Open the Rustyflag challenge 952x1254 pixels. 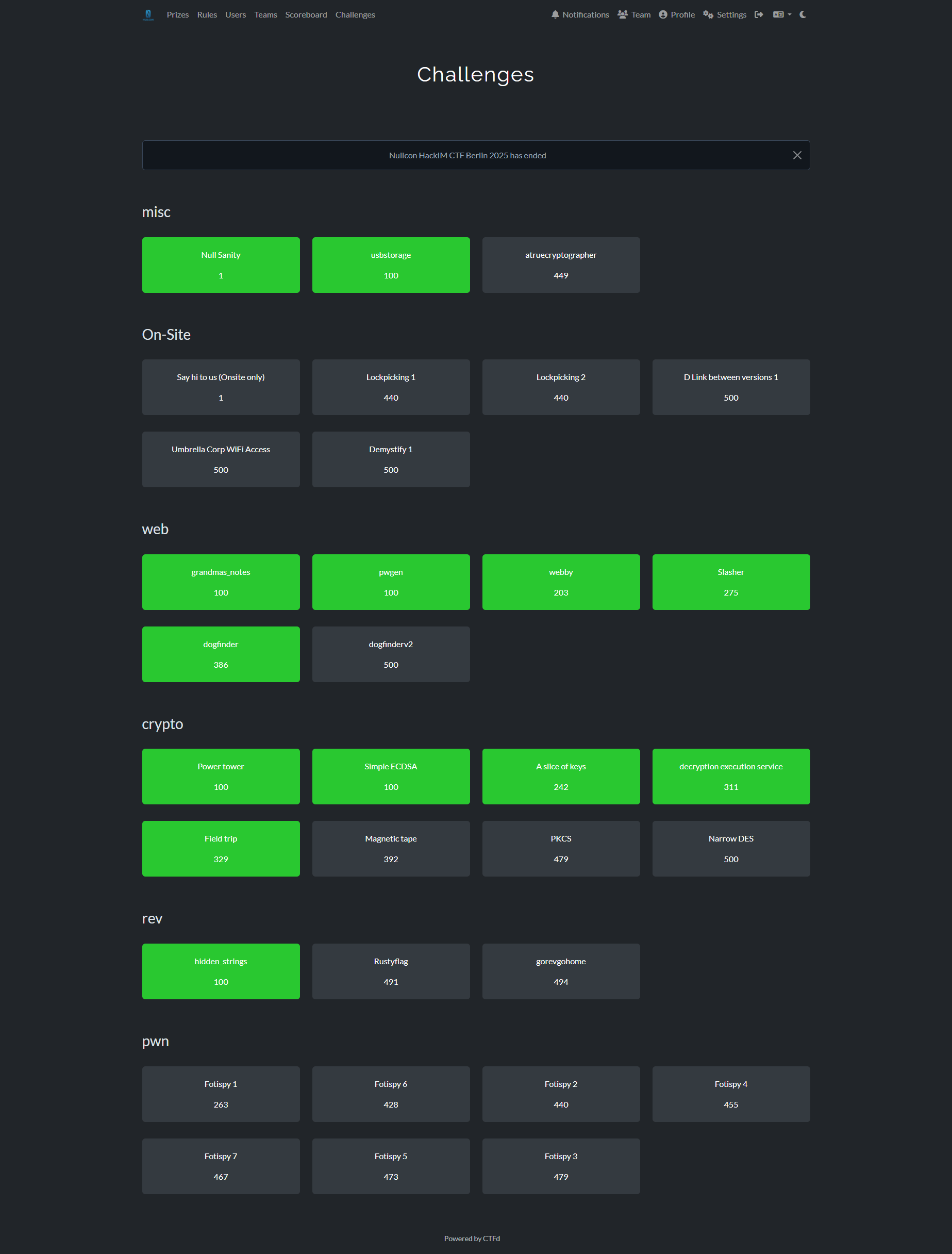[391, 971]
